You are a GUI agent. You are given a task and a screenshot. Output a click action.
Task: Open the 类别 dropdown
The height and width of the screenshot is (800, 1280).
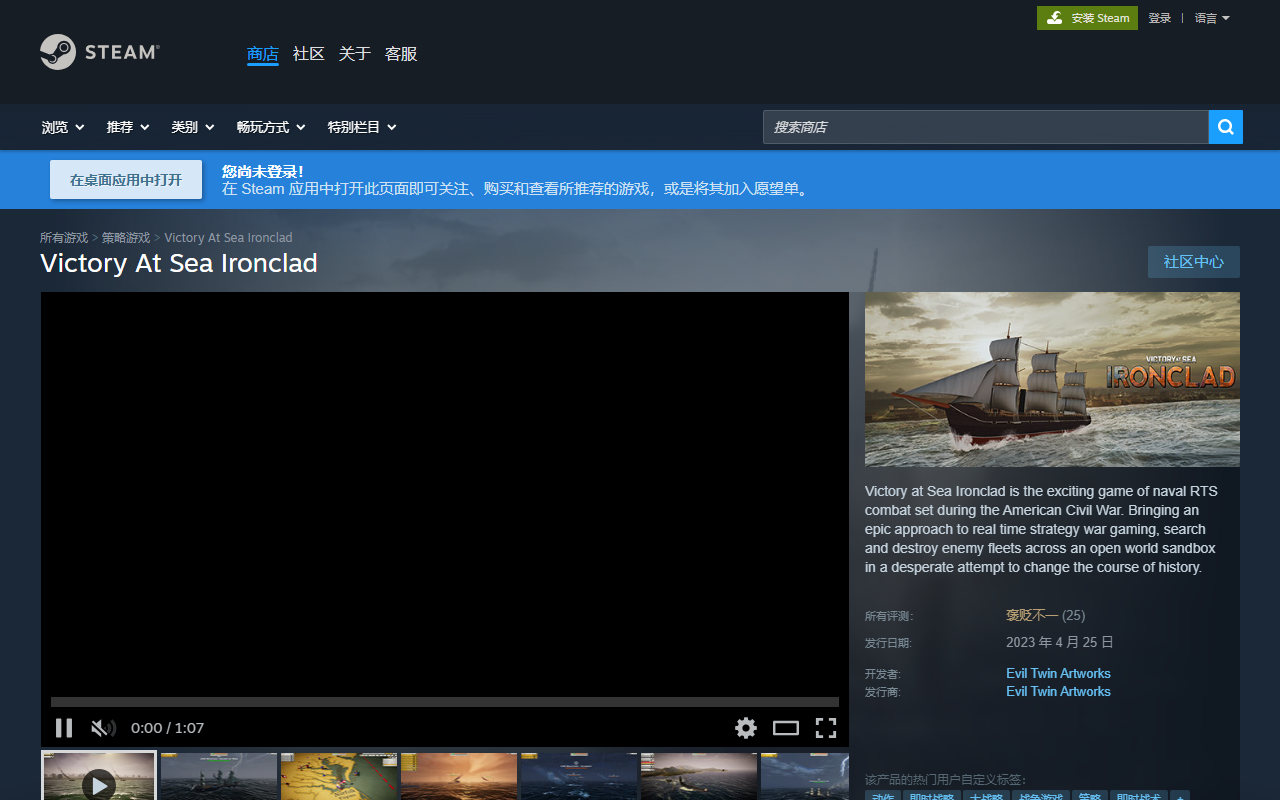coord(193,127)
